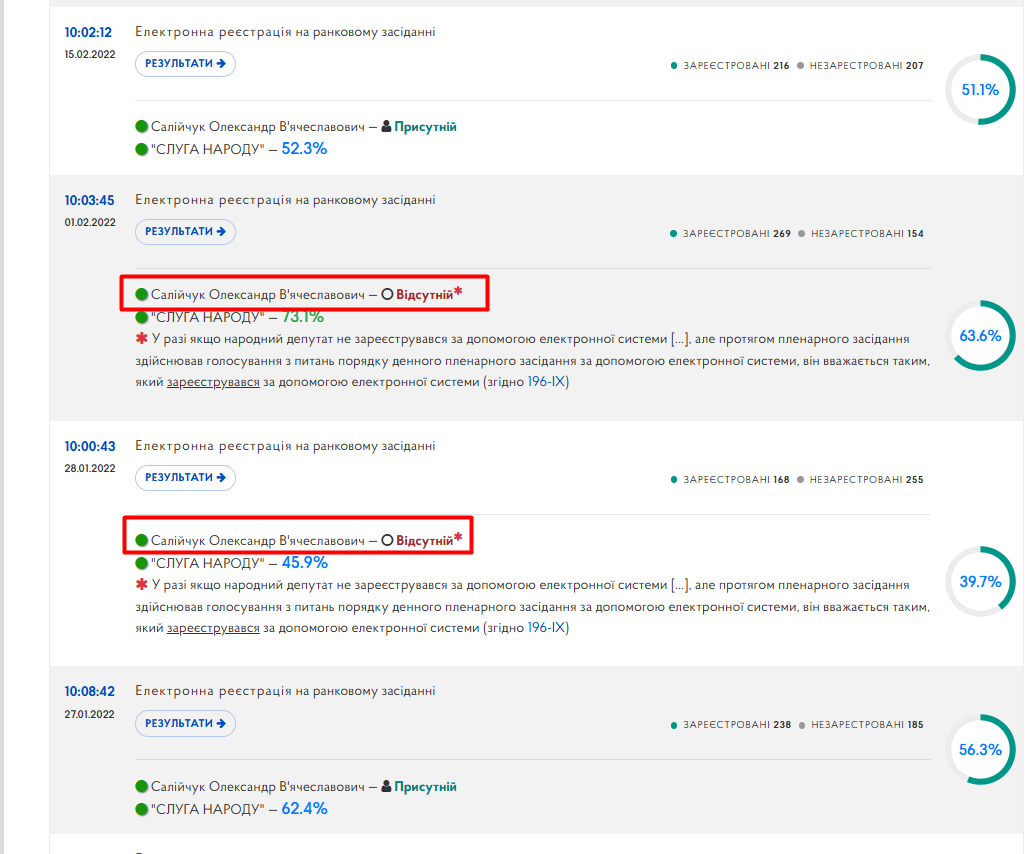The image size is (1025, 854).
Task: Click underlined word зареєструвався in 01.02.2022 note
Action: pyautogui.click(x=213, y=382)
